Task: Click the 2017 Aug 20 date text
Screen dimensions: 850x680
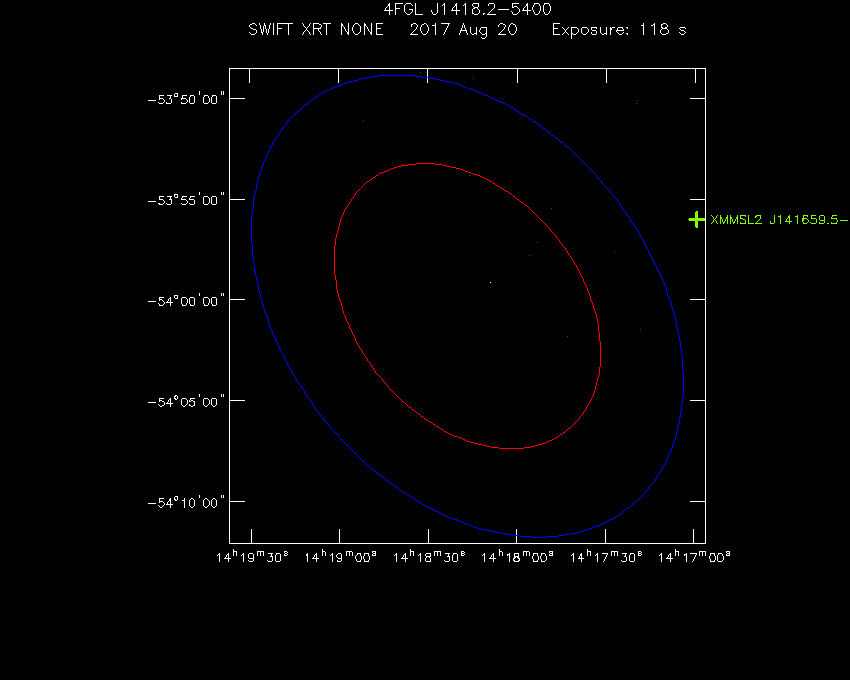Action: point(463,30)
